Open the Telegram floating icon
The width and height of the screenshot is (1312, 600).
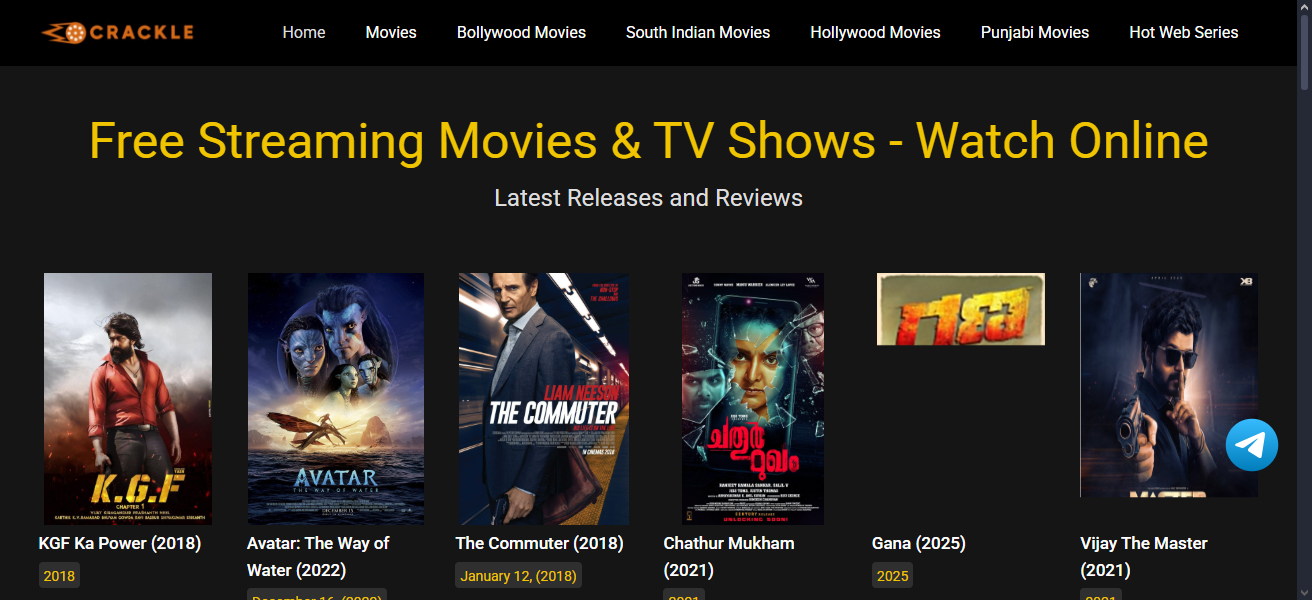tap(1252, 445)
